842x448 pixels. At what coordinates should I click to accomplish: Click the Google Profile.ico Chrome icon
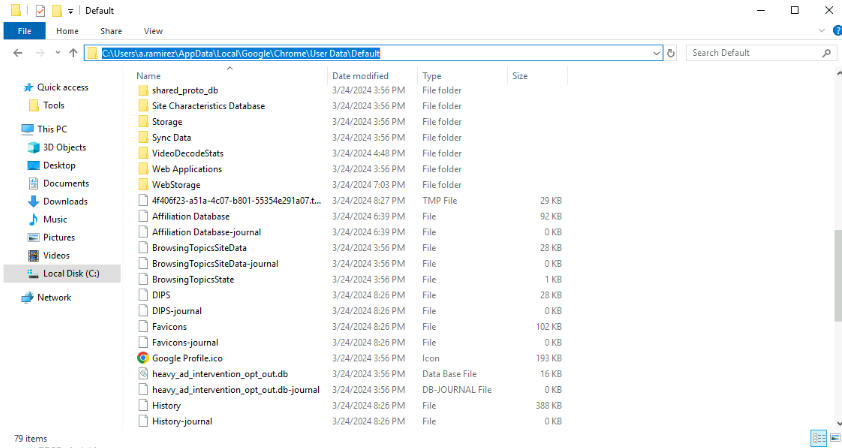coord(143,358)
